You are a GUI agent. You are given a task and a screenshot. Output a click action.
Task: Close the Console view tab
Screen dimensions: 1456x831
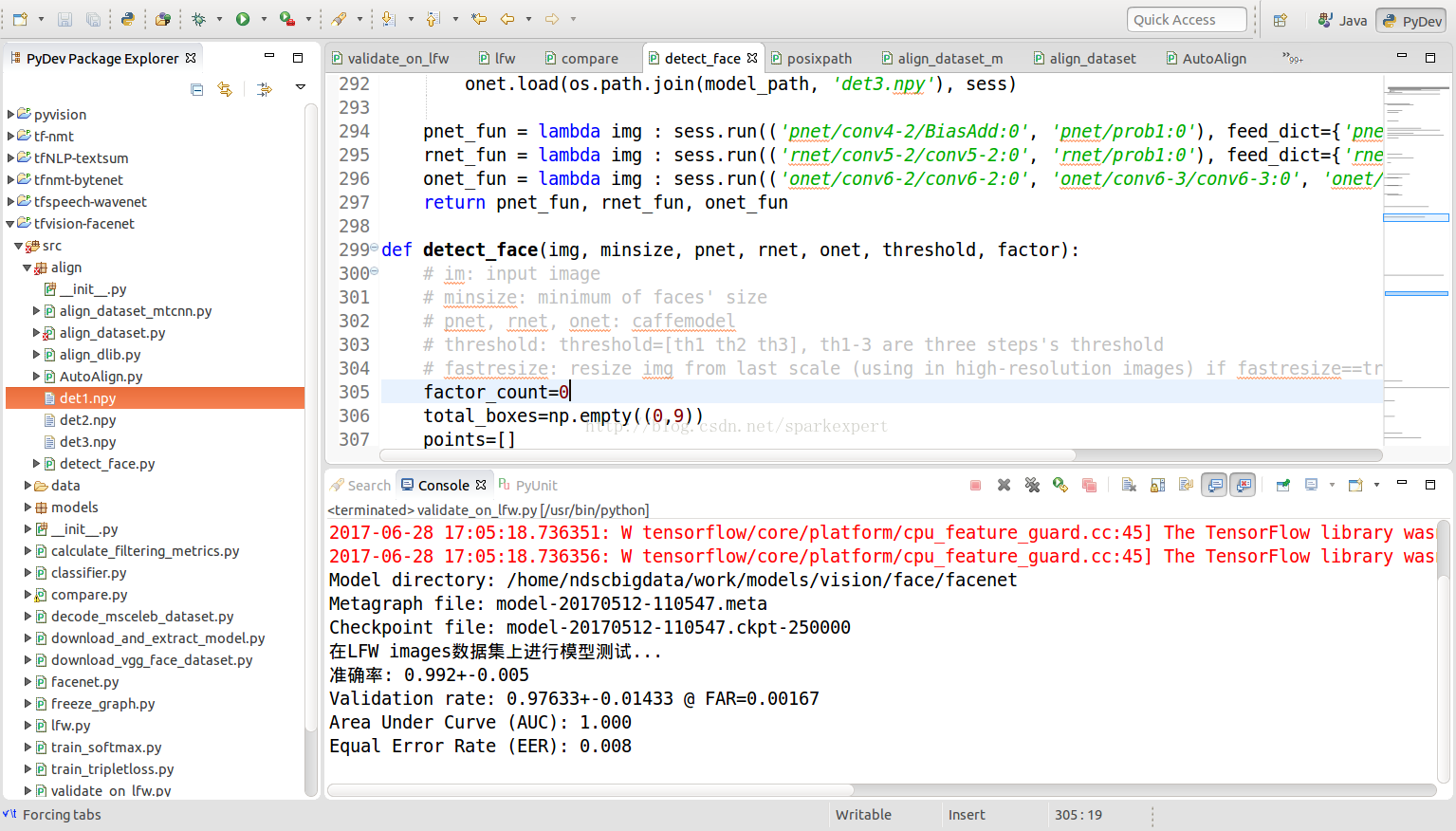point(481,485)
